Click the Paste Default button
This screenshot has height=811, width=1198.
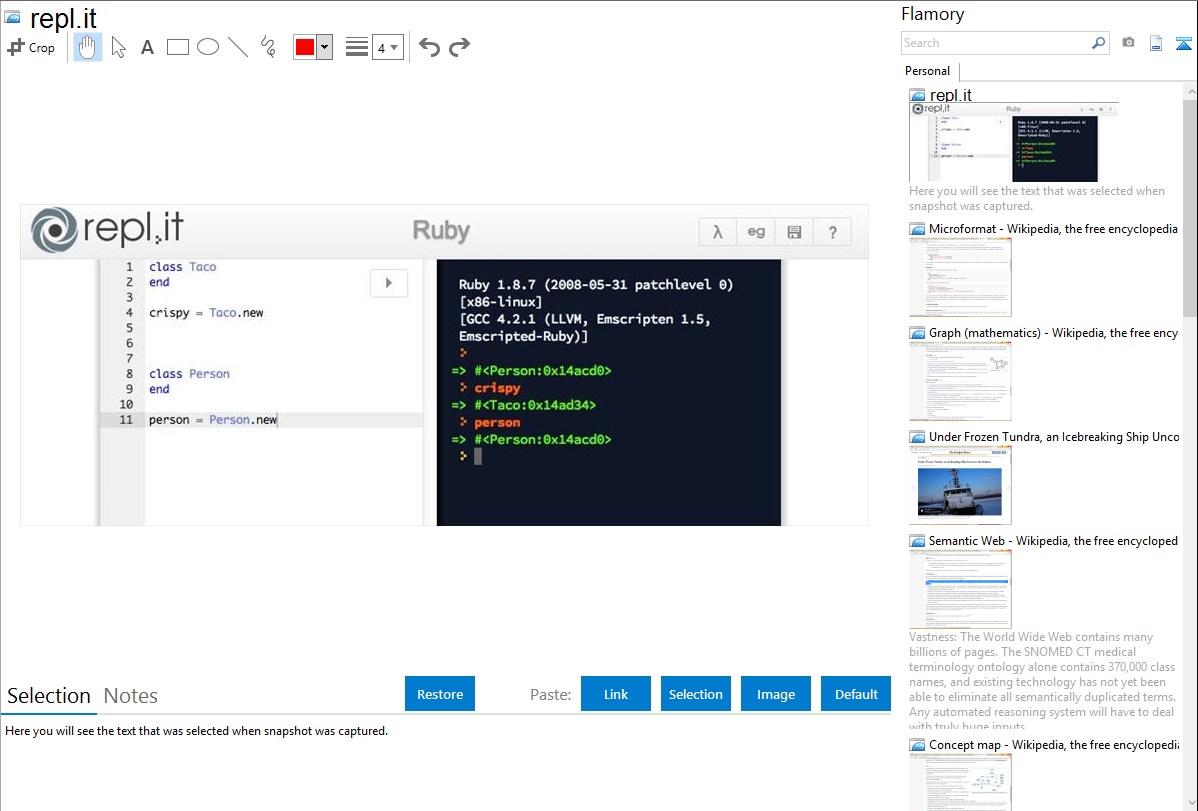pyautogui.click(x=856, y=694)
